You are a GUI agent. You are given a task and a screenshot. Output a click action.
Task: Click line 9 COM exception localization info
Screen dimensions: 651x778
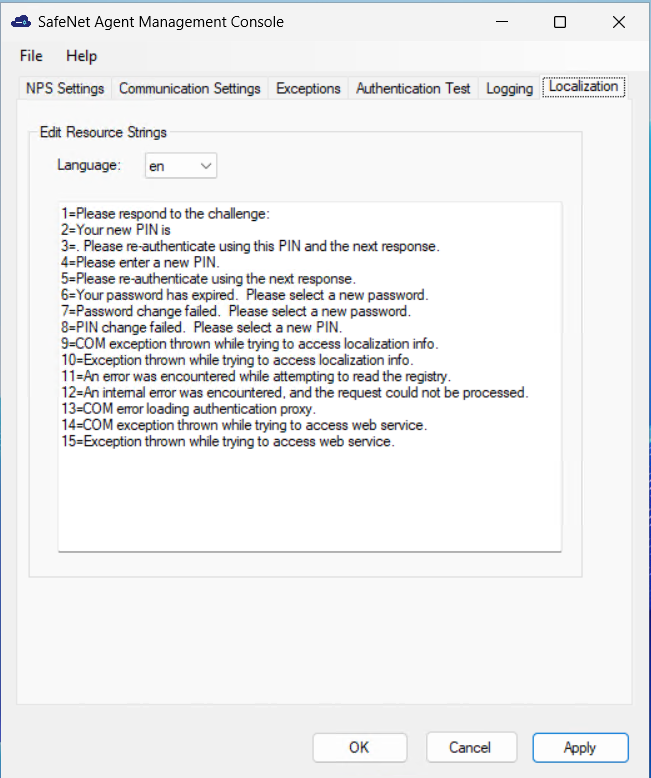pyautogui.click(x=250, y=343)
